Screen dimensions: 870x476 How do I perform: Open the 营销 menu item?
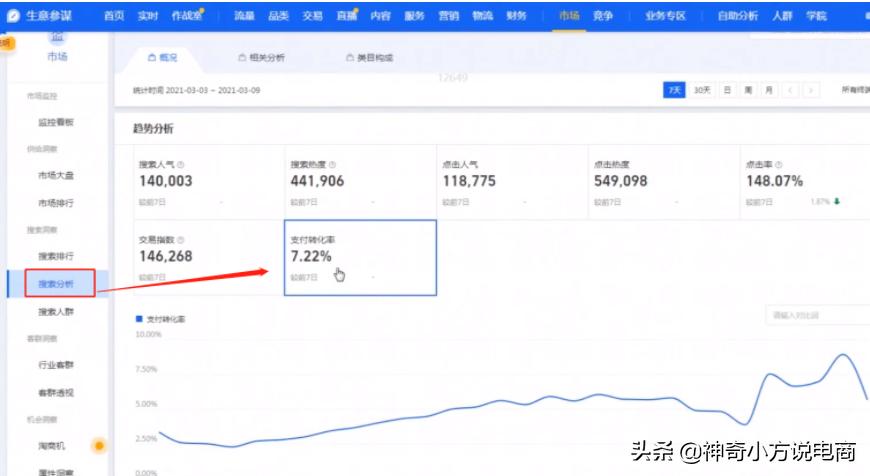coord(449,16)
